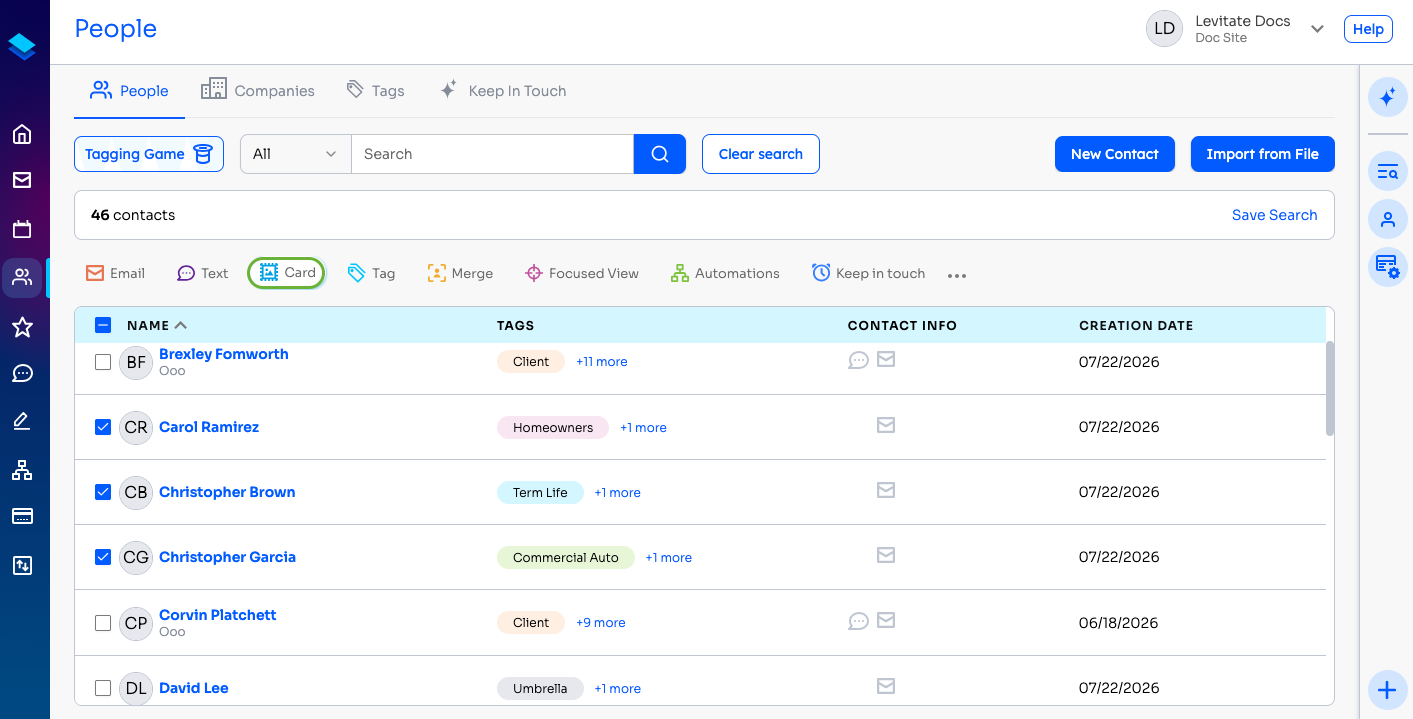This screenshot has height=719, width=1413.
Task: Open the more actions ellipsis menu
Action: (957, 275)
